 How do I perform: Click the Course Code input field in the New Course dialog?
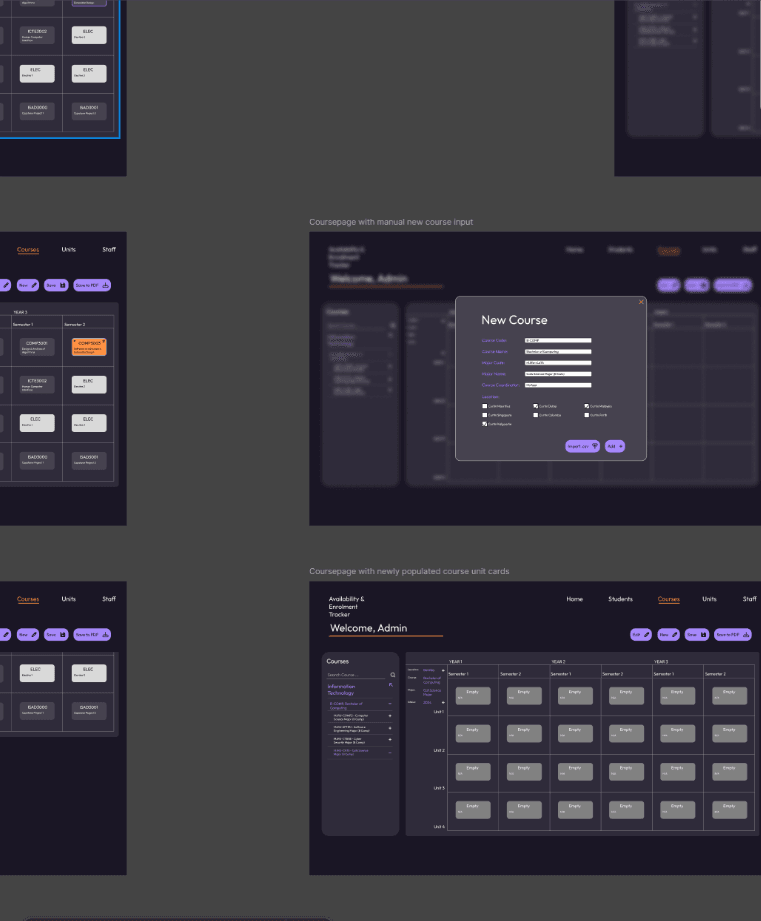(x=558, y=340)
